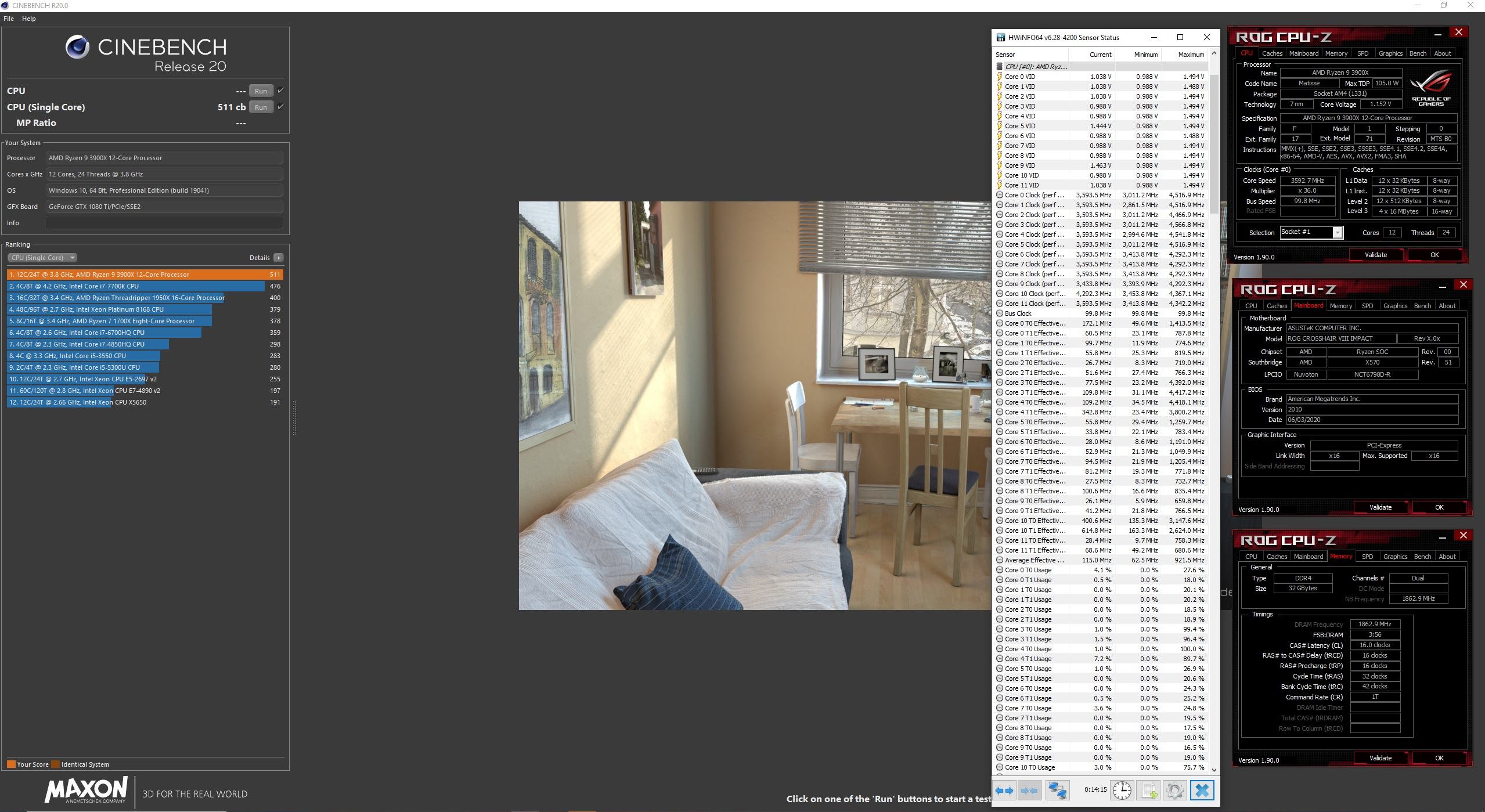Click the Core 10 T0 Usage sensor icon
The height and width of the screenshot is (812, 1485).
pyautogui.click(x=1000, y=767)
